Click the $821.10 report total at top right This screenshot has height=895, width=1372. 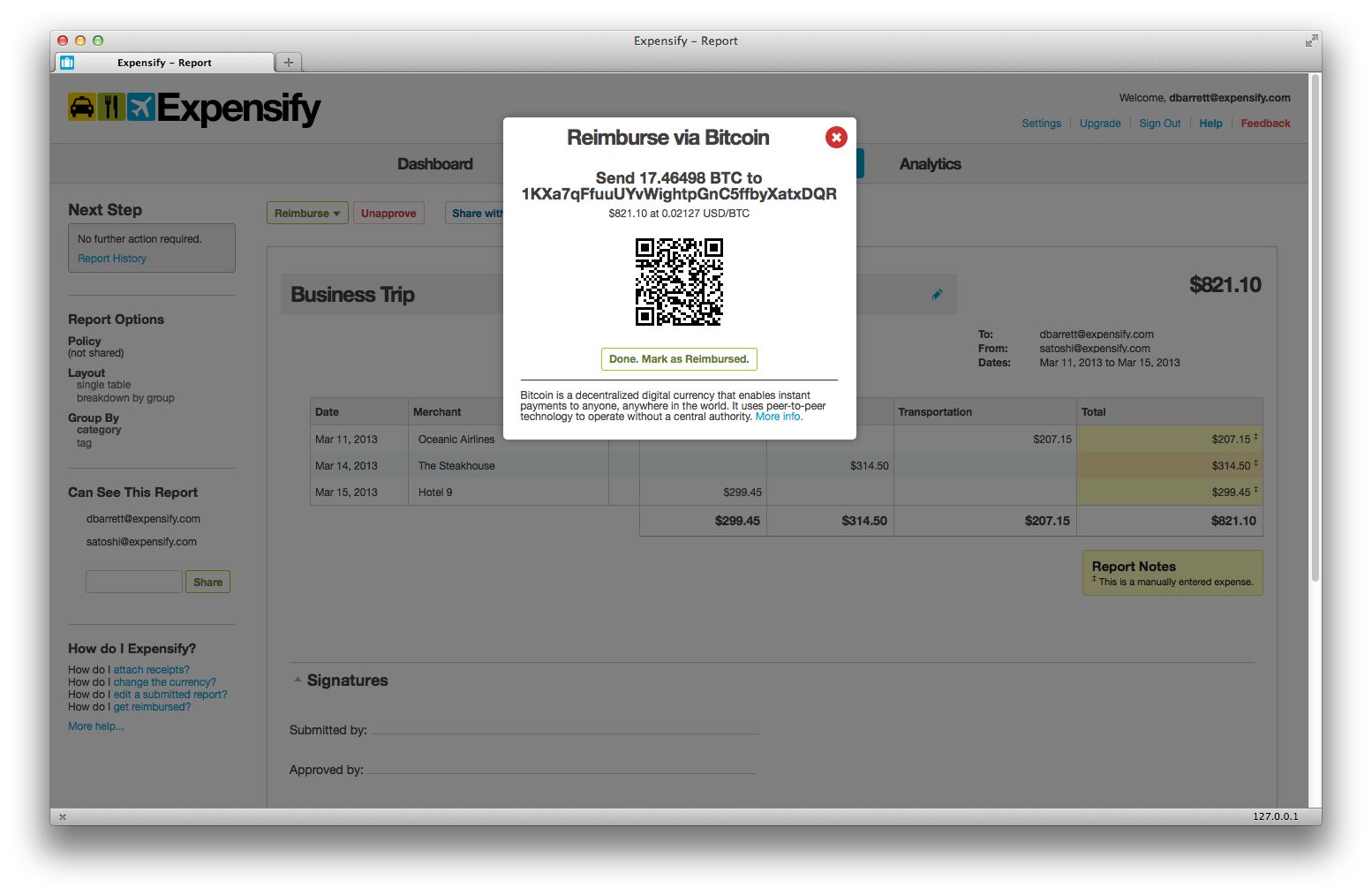click(1225, 285)
